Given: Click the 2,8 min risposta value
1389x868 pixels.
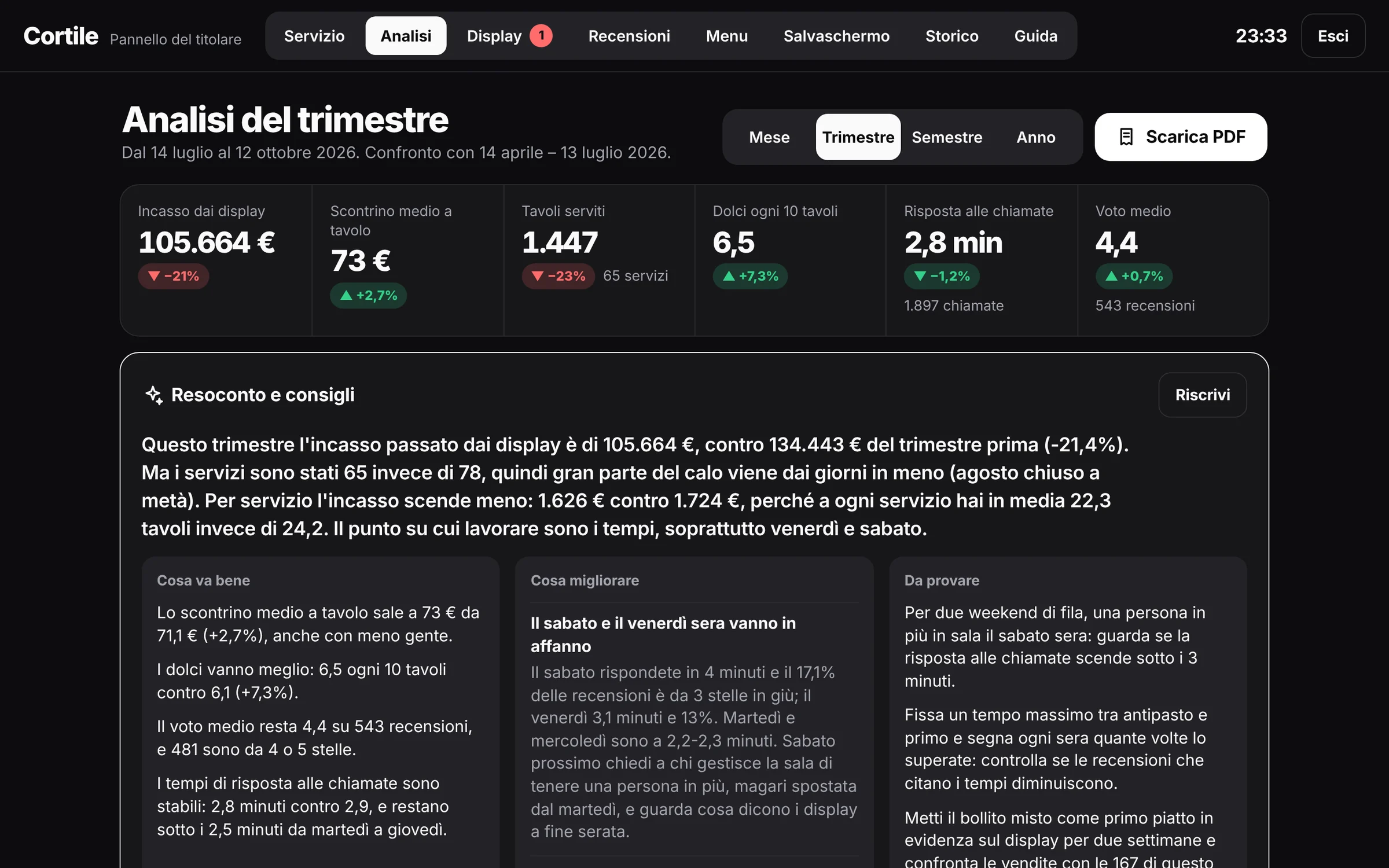Looking at the screenshot, I should pos(953,242).
